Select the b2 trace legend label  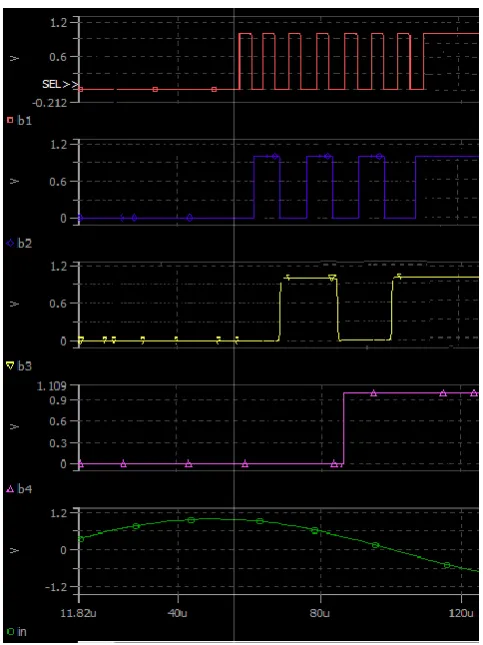[25, 244]
